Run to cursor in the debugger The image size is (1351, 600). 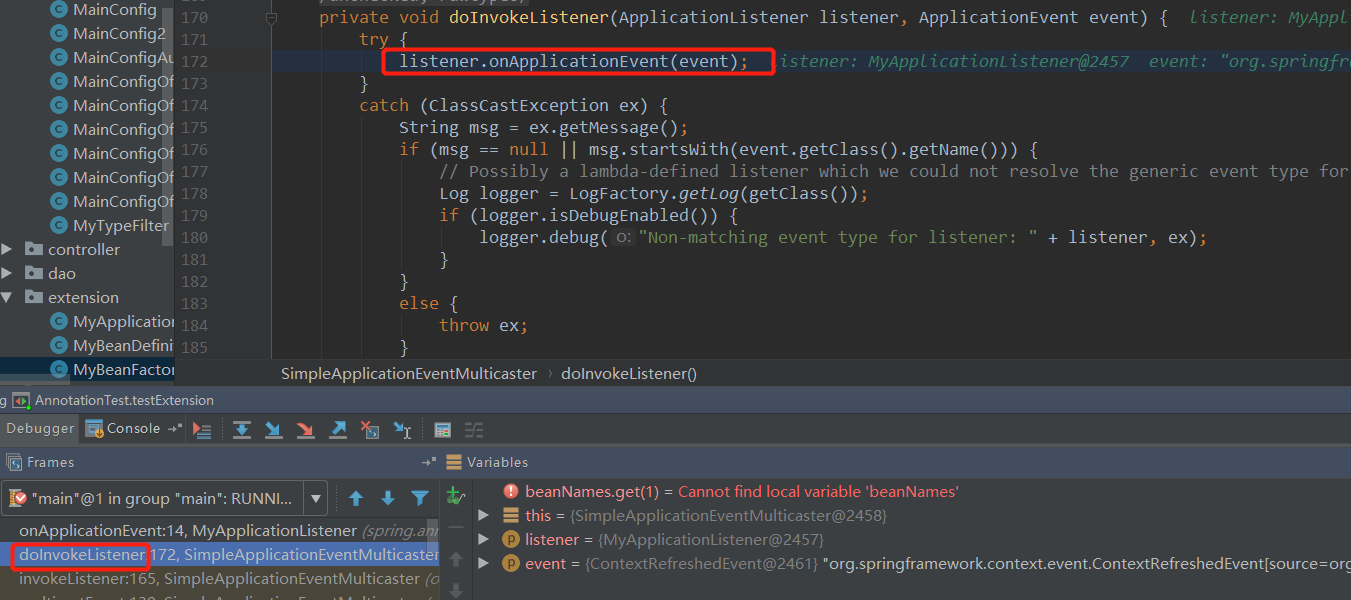[402, 430]
